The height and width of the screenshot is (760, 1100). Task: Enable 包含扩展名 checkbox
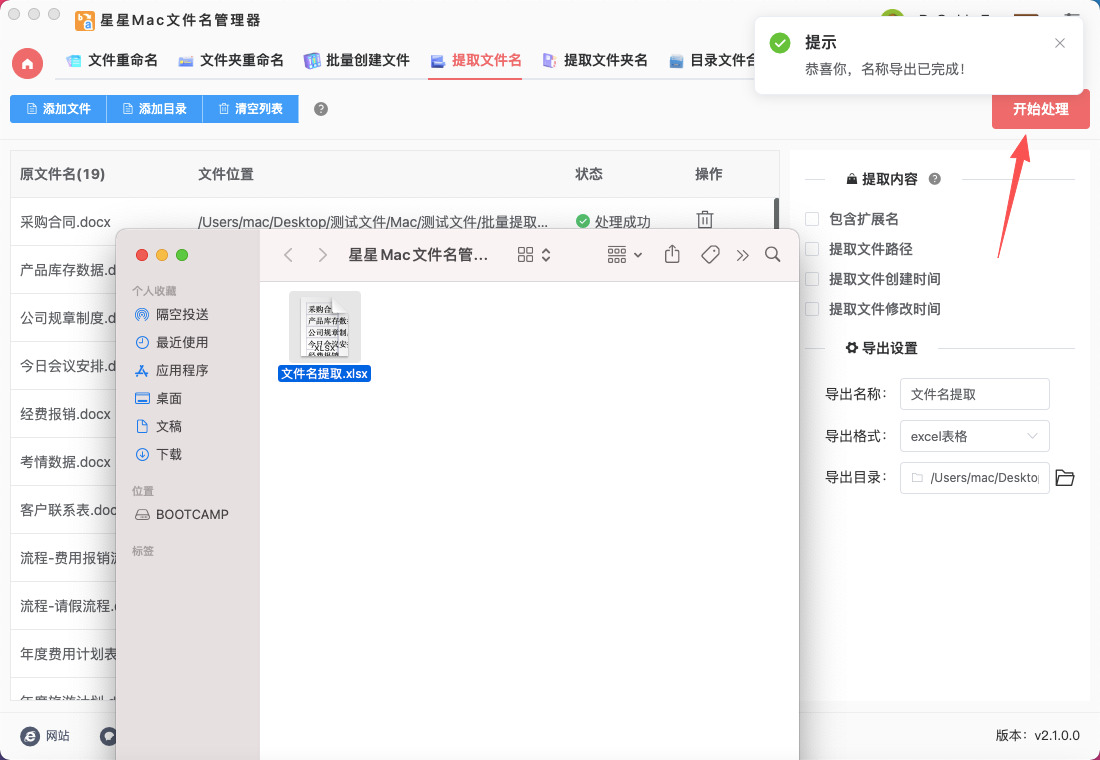click(812, 219)
